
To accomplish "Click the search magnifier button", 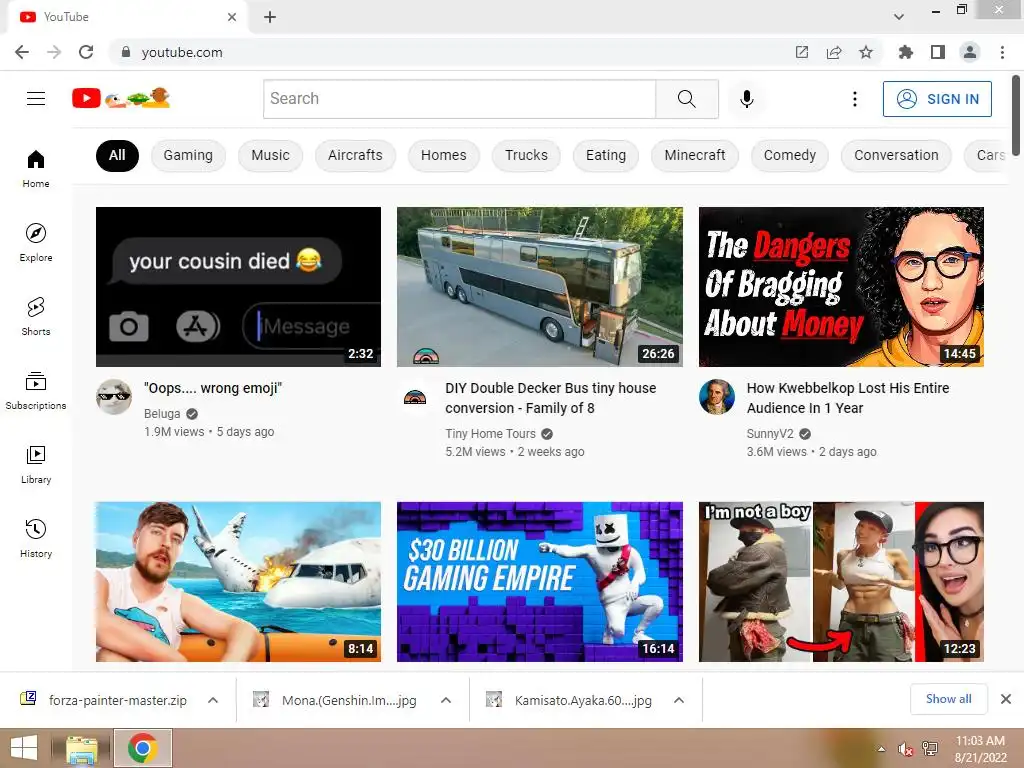I will click(686, 99).
